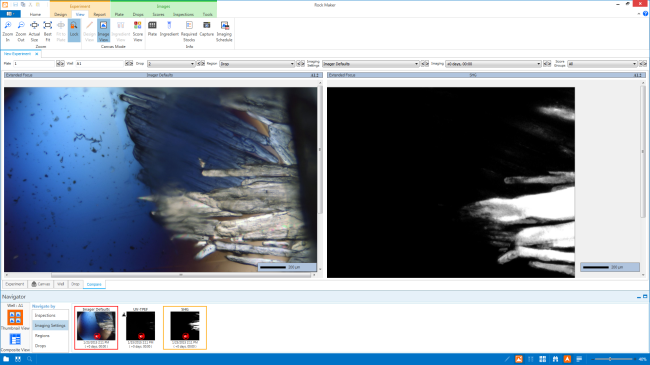Open the Inspections ribbon tab
This screenshot has height=365, width=650.
coord(183,15)
